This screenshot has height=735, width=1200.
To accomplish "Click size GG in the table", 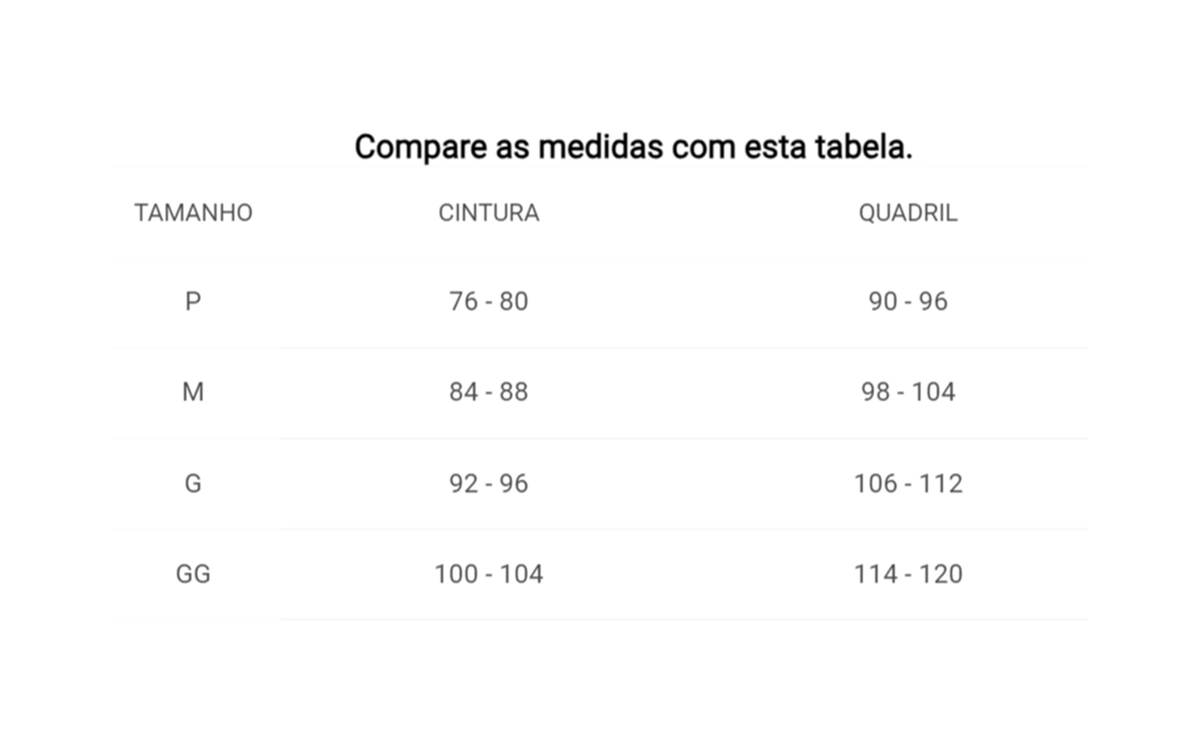I will (x=193, y=574).
